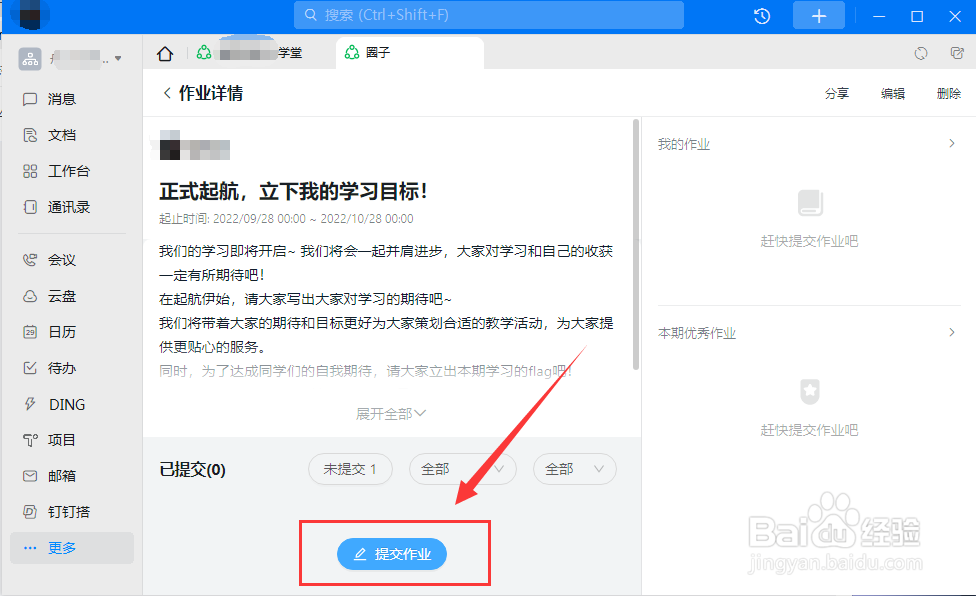The height and width of the screenshot is (596, 976).
Task: Open the first 全部 filter dropdown
Action: (461, 469)
